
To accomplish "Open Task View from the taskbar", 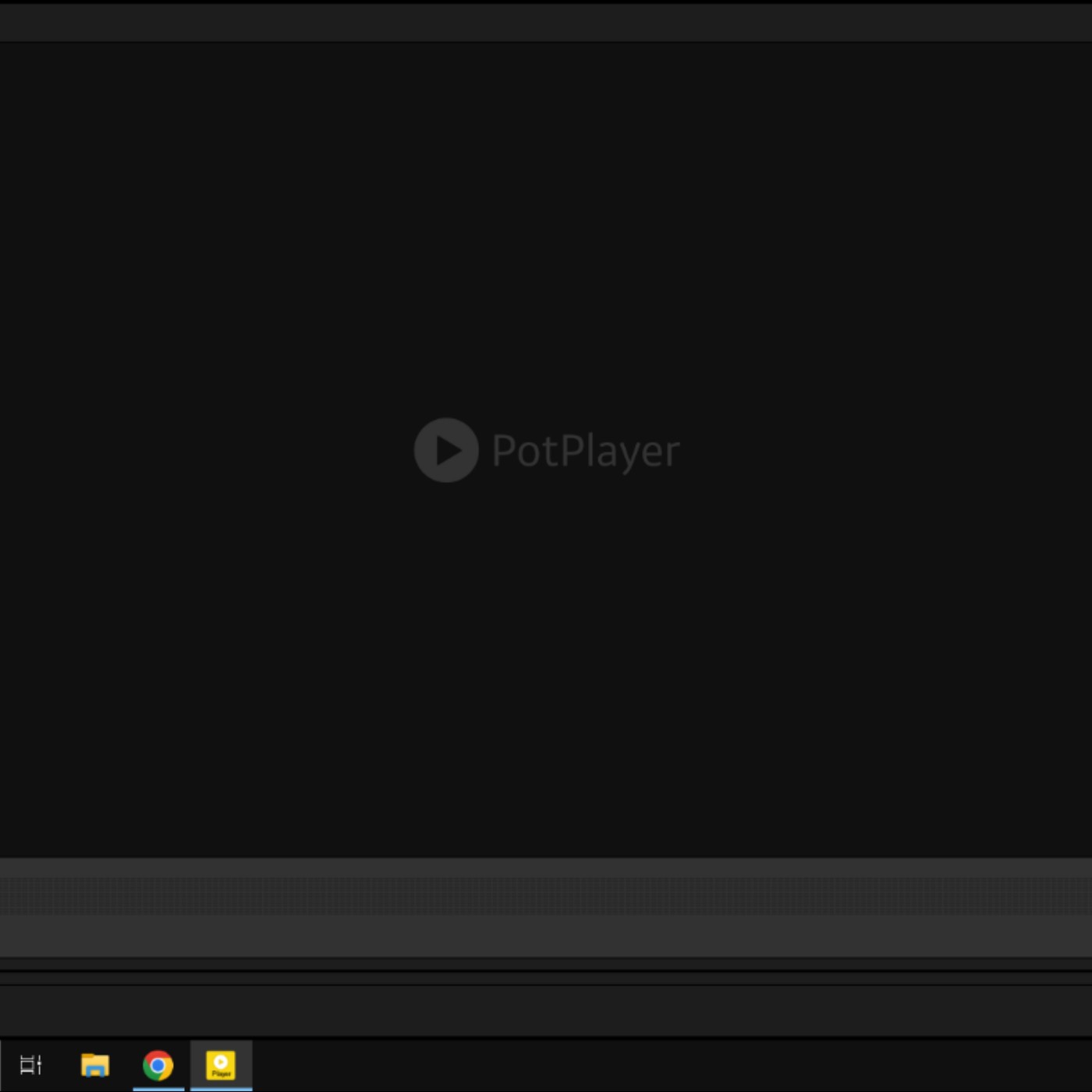I will coord(30,1065).
